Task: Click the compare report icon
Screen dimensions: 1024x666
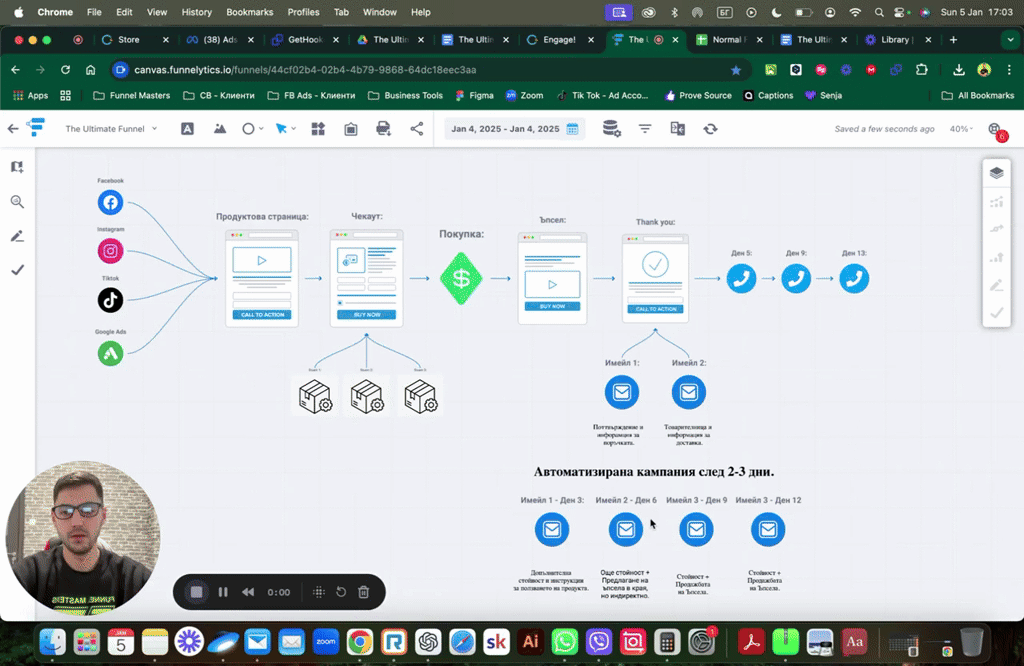Action: [x=677, y=129]
